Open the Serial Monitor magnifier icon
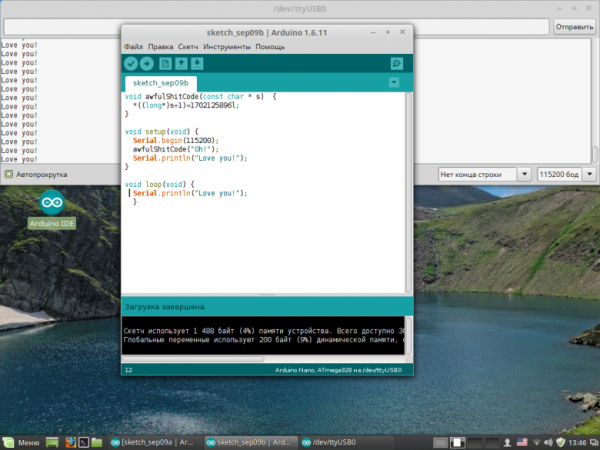Screen dimensions: 600x450 click(397, 64)
